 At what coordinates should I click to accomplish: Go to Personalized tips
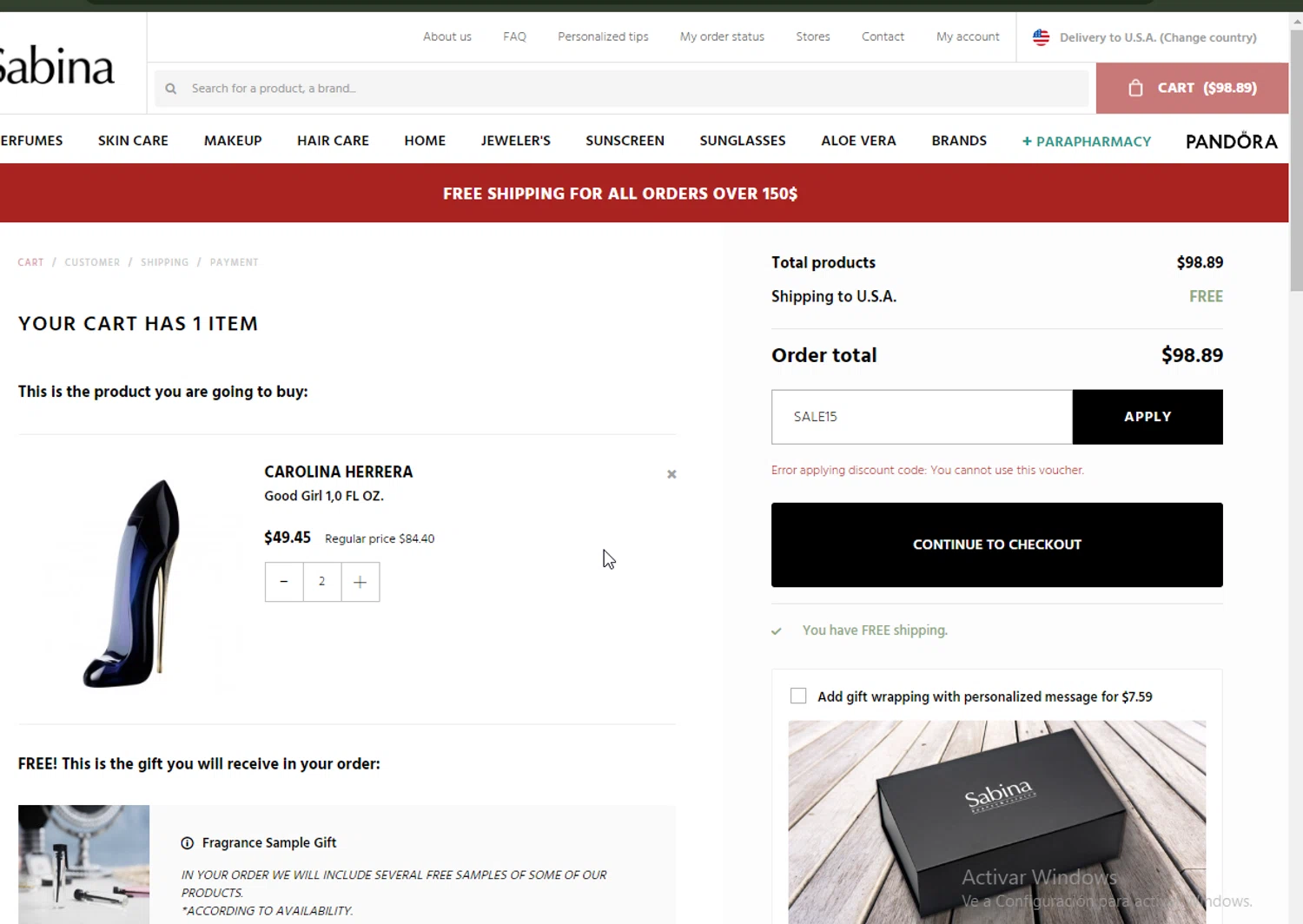click(x=603, y=36)
